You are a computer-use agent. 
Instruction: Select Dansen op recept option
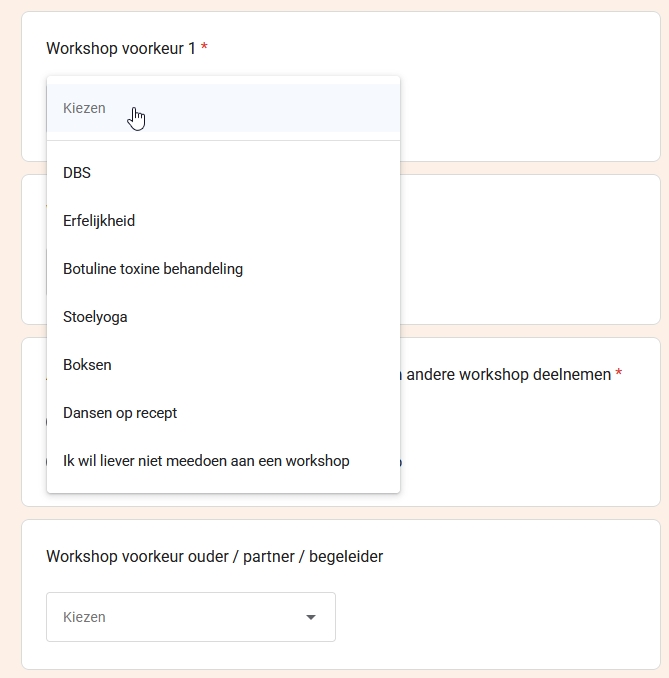coord(120,413)
